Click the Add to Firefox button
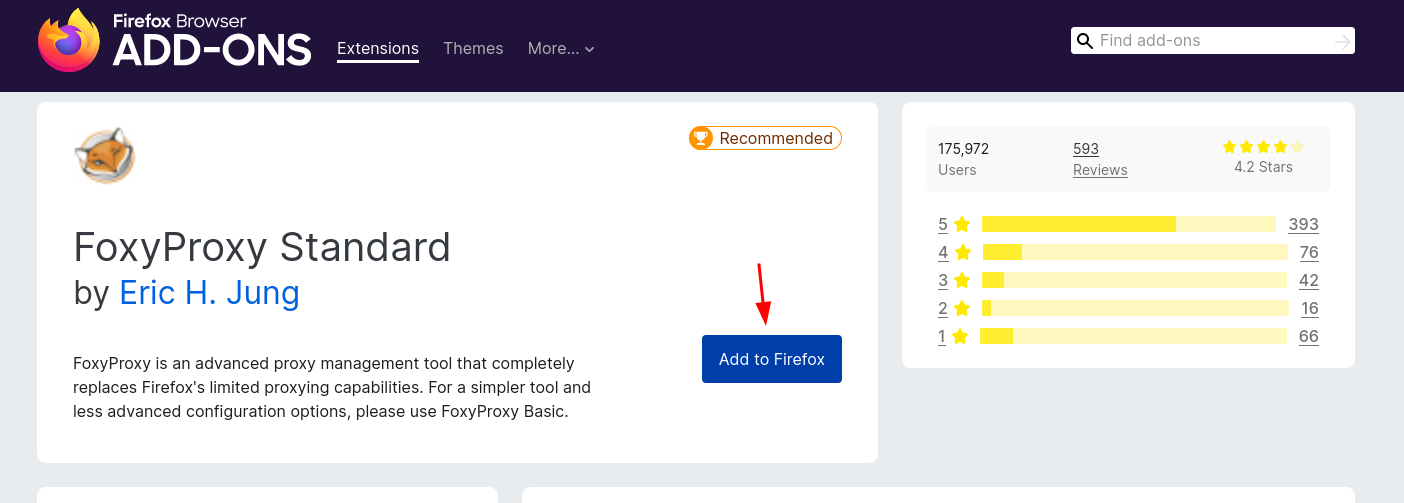Image resolution: width=1404 pixels, height=503 pixels. pos(772,359)
